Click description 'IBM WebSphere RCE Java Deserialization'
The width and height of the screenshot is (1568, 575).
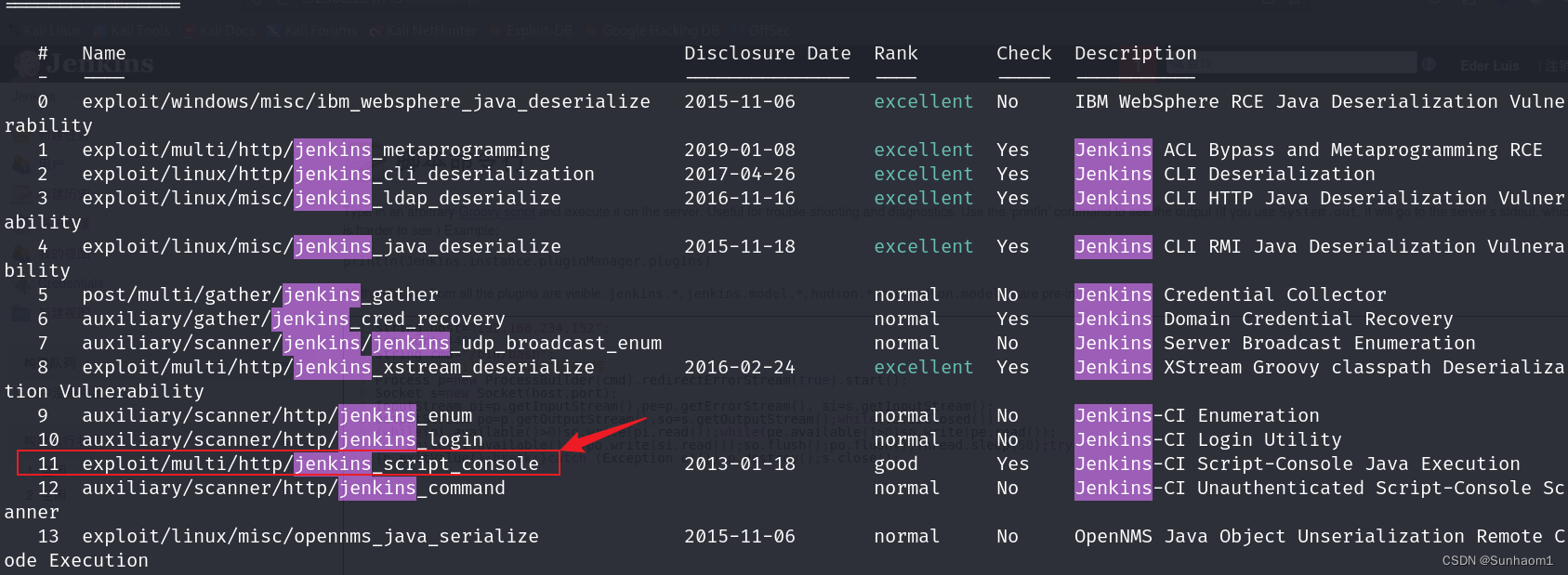point(1286,101)
